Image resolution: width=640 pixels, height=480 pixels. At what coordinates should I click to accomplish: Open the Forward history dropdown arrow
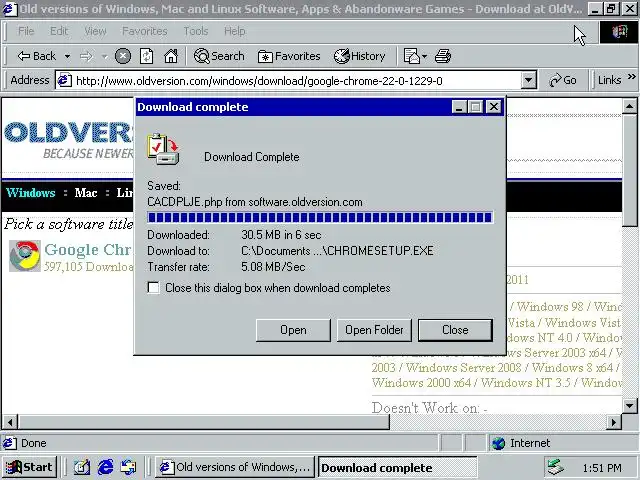point(104,56)
